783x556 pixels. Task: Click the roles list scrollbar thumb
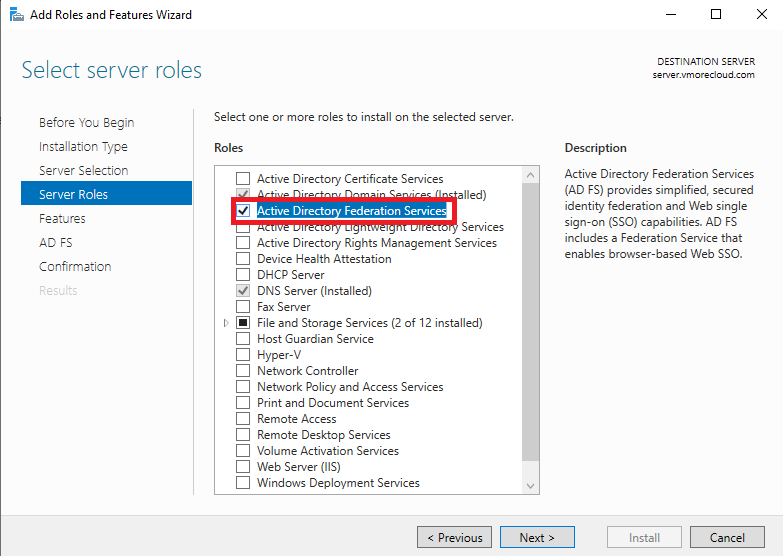click(x=530, y=322)
